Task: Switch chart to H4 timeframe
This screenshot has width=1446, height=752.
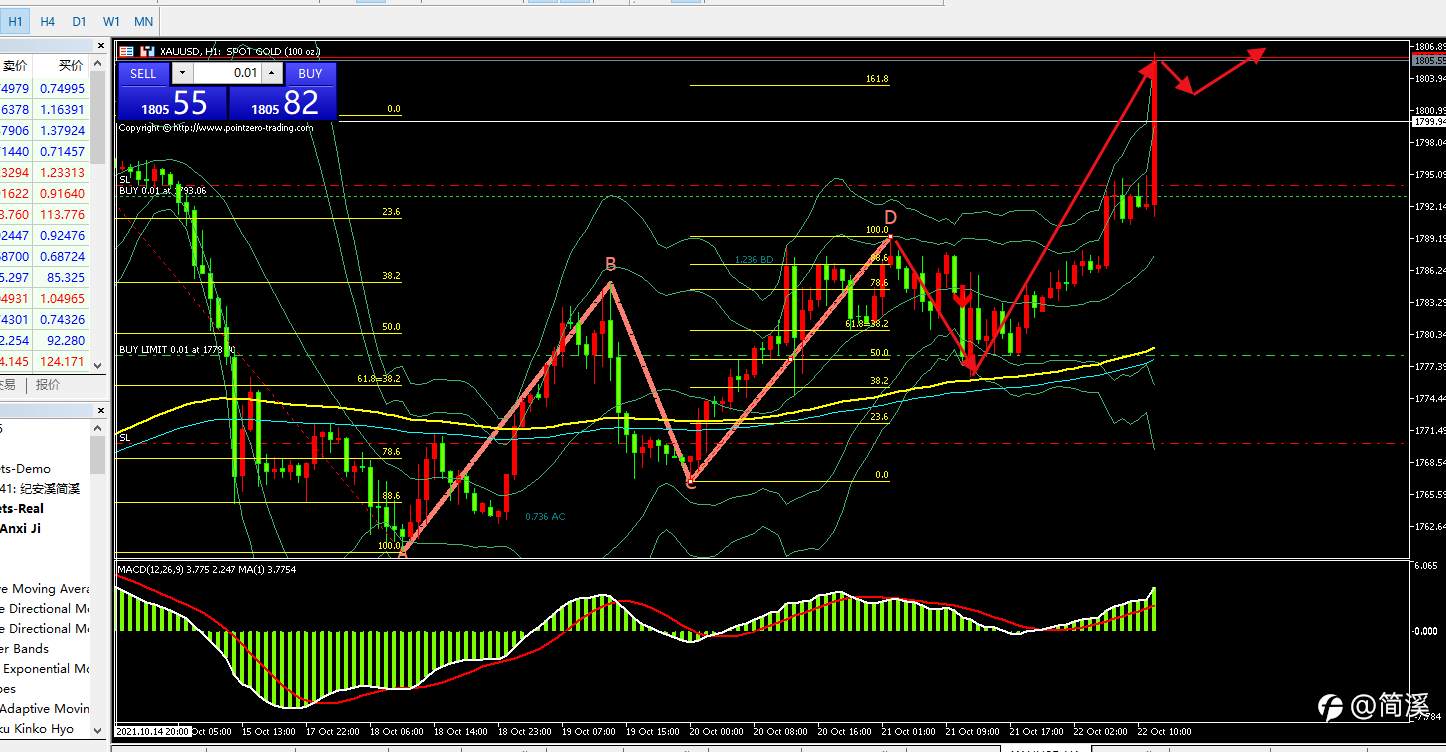Action: [47, 21]
